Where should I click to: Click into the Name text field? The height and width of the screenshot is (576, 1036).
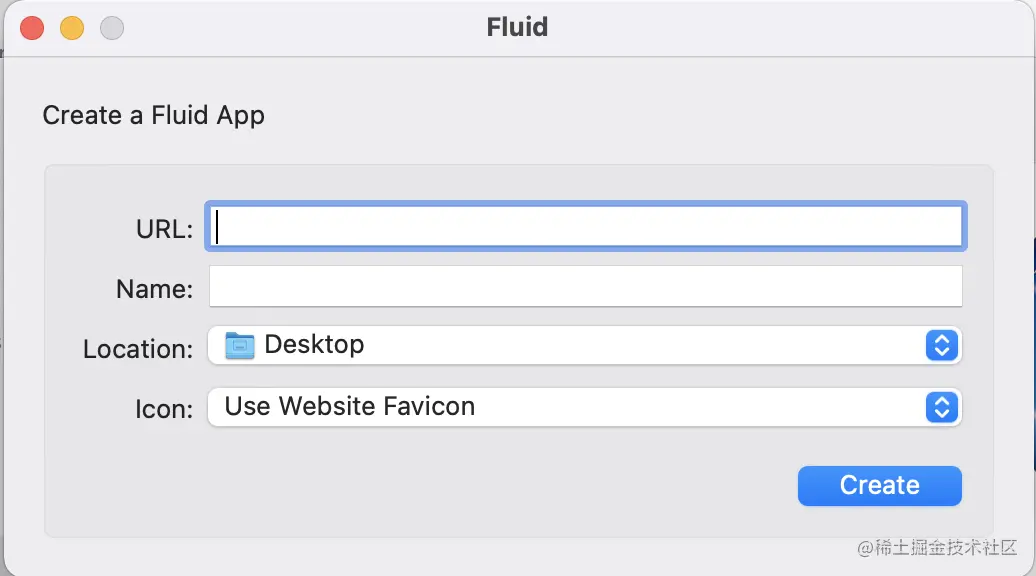pos(585,287)
